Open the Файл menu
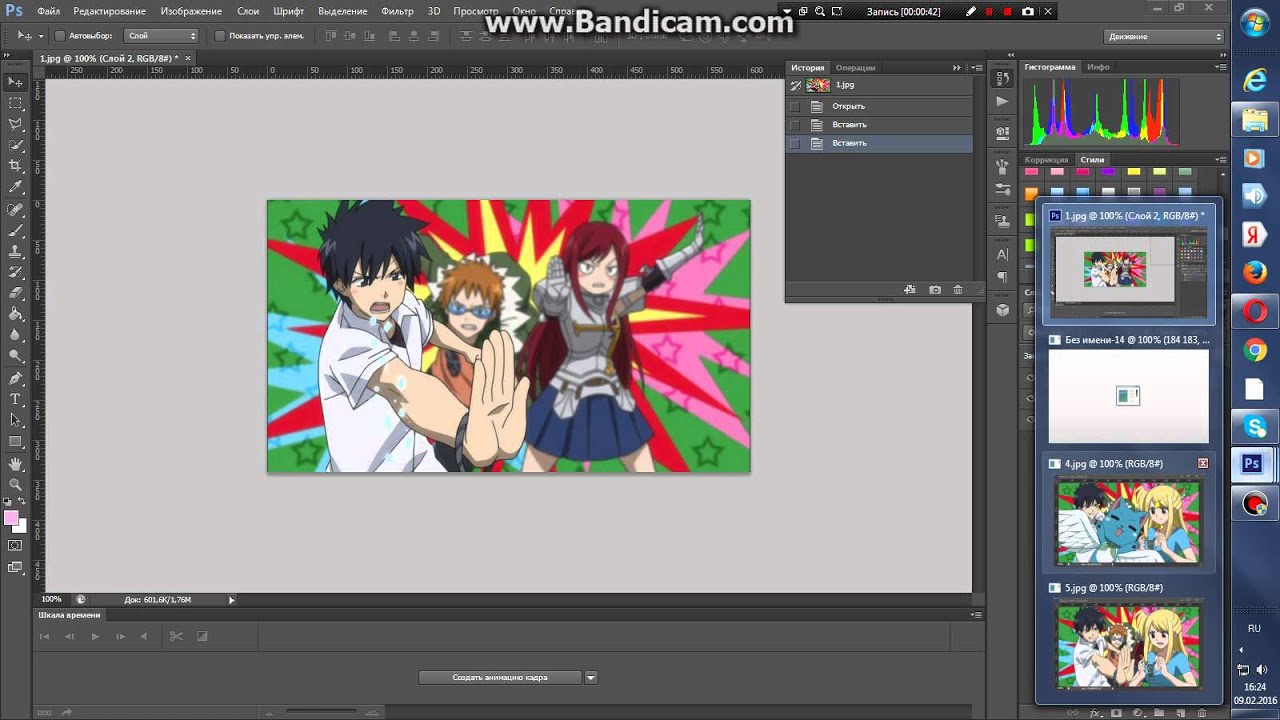This screenshot has height=720, width=1280. (x=49, y=11)
